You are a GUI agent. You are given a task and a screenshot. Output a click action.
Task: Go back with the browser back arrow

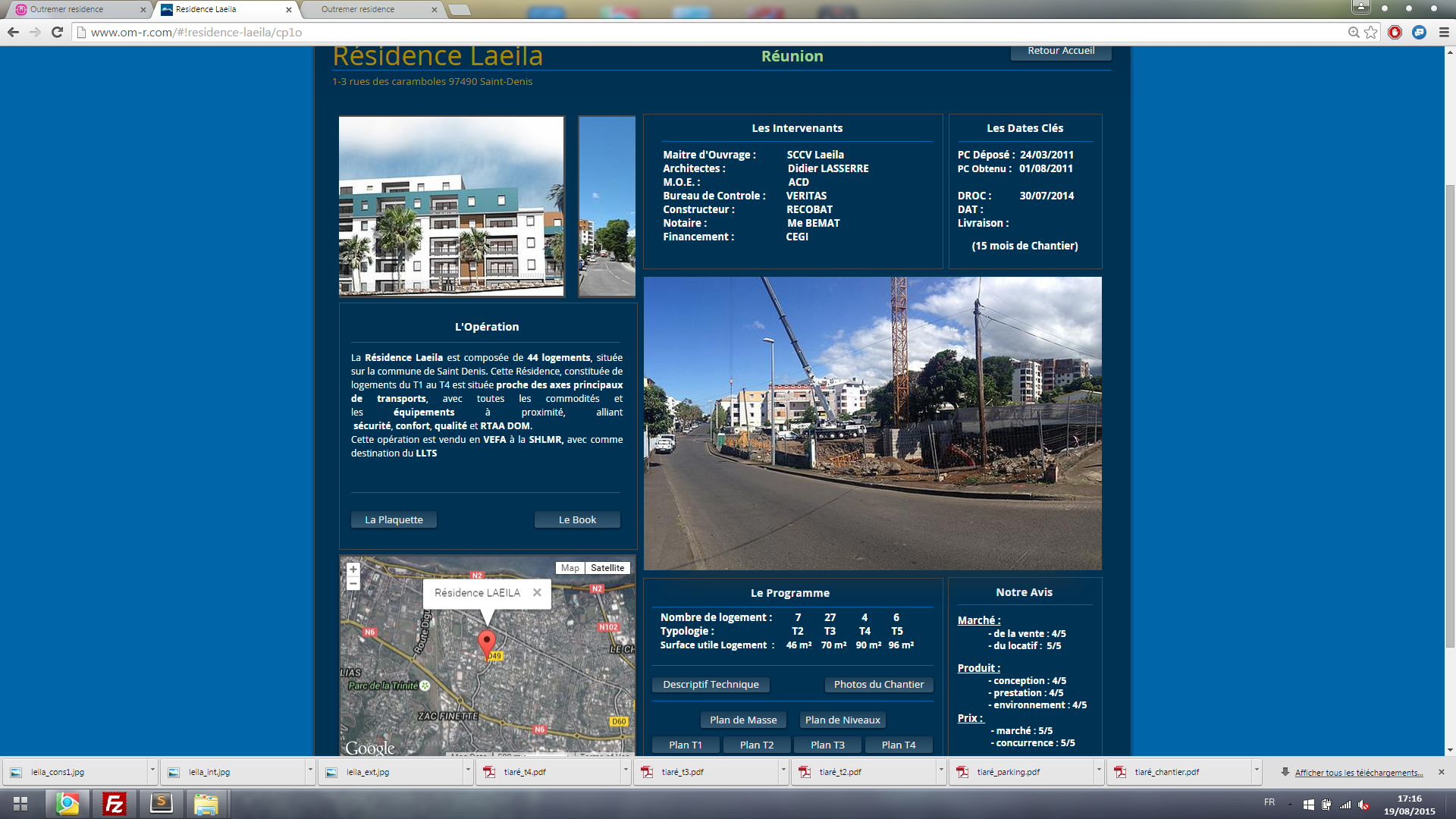(13, 32)
